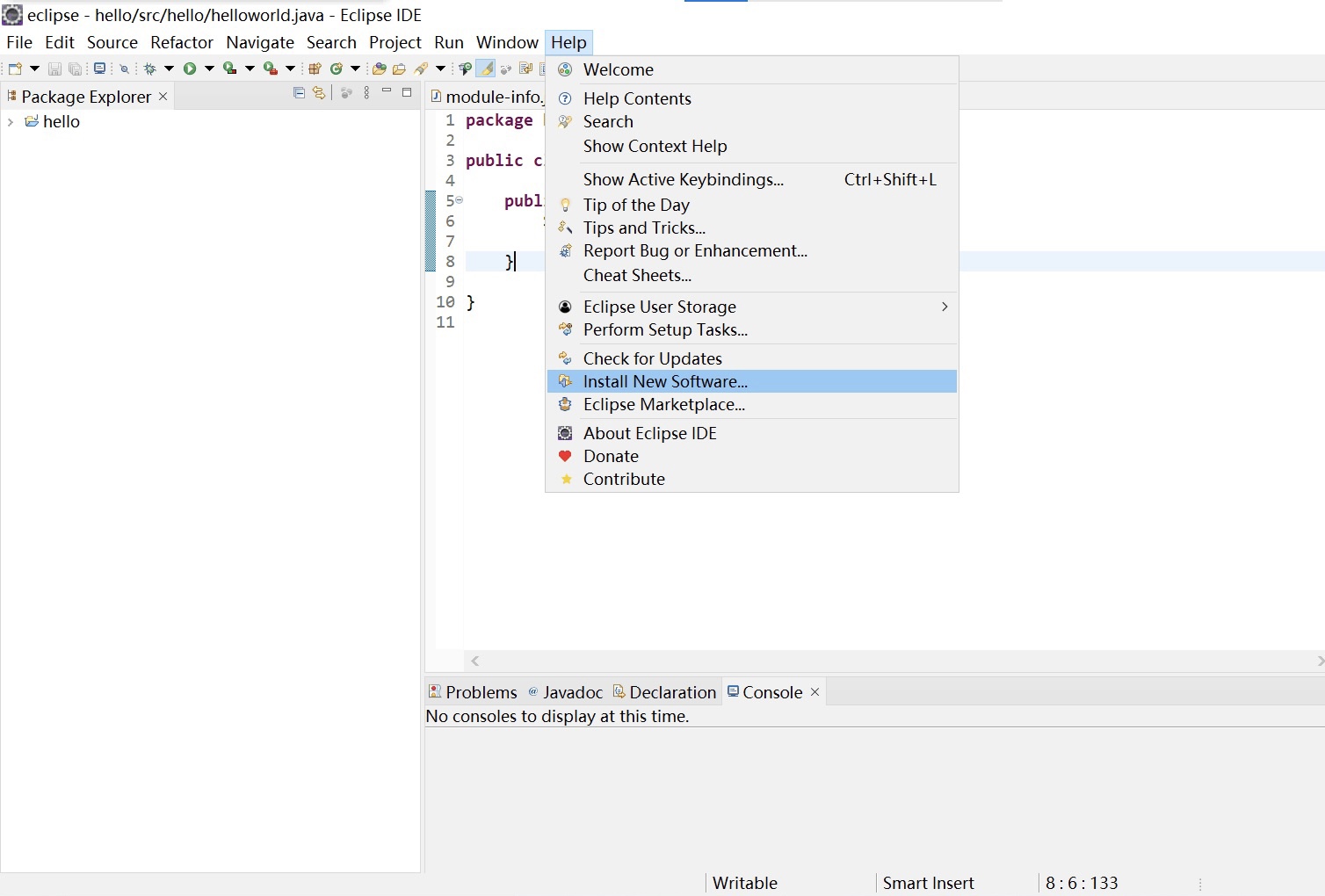Choose Eclipse Marketplace from Help menu
Image resolution: width=1325 pixels, height=896 pixels.
752,404
